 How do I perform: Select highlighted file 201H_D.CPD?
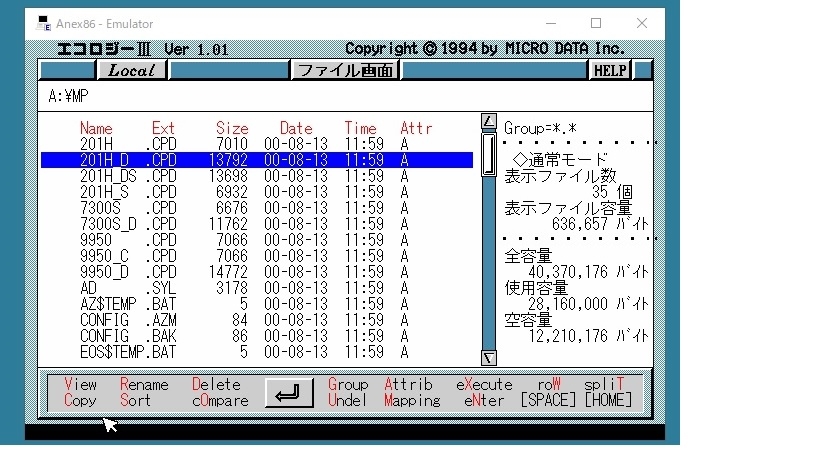[257, 160]
